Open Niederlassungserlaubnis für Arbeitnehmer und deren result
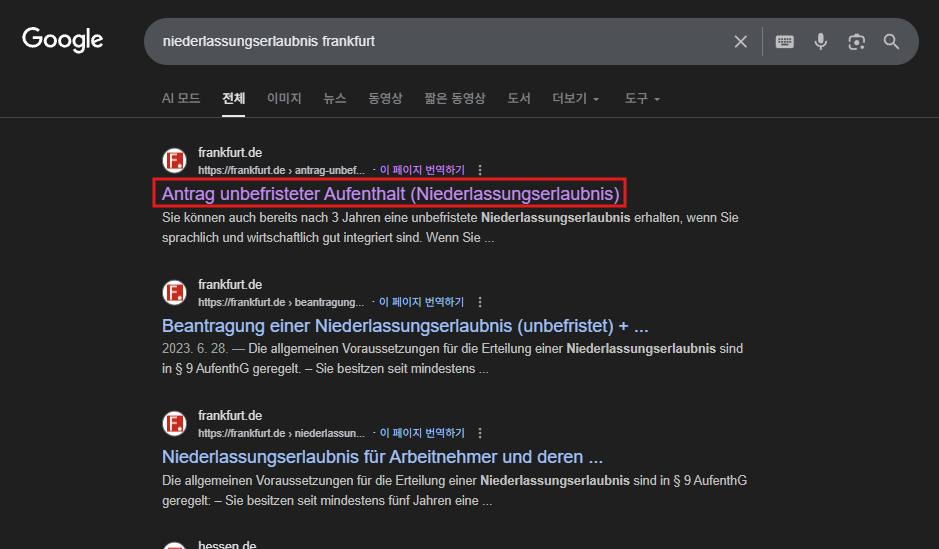The width and height of the screenshot is (939, 549). pos(382,457)
